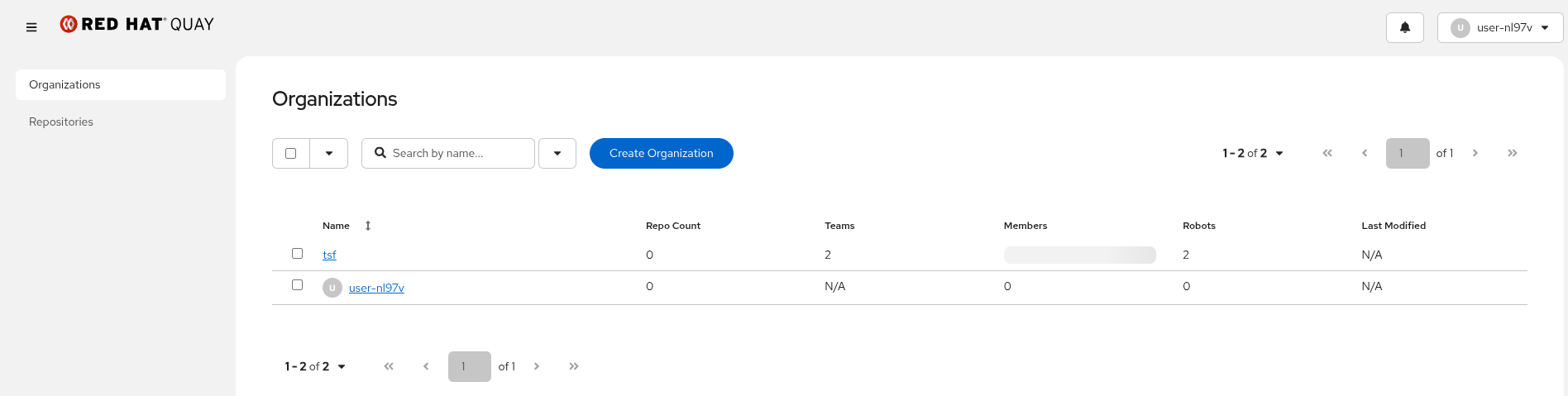Click loading Members bar in tsf row
Screen dimensions: 1568x396
pos(1080,255)
